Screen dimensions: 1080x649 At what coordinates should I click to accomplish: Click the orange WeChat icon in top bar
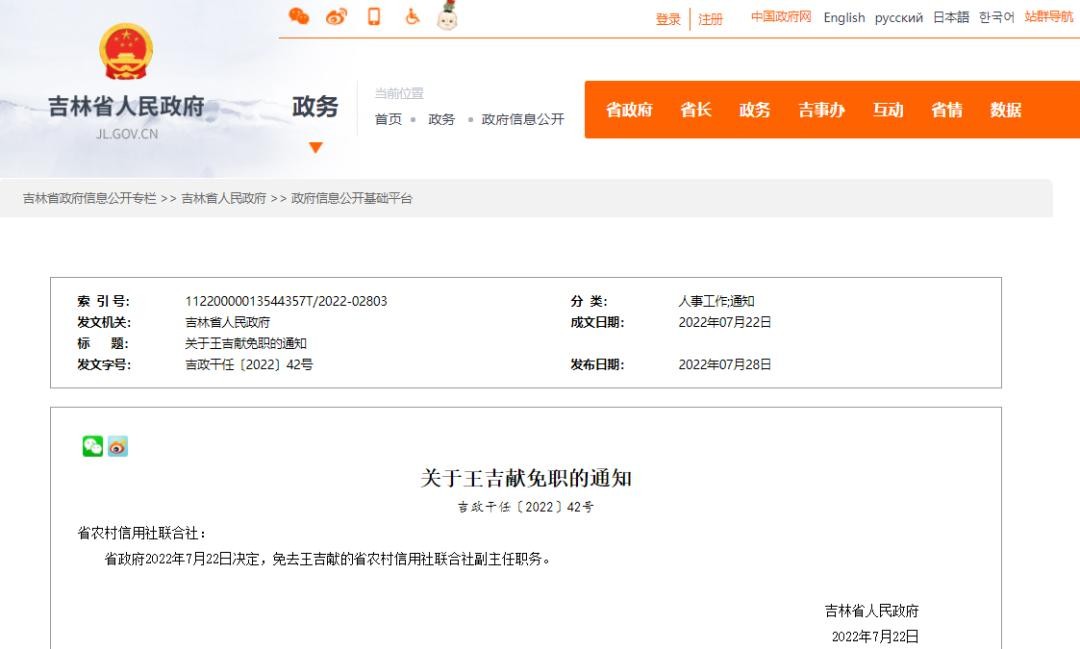[298, 16]
